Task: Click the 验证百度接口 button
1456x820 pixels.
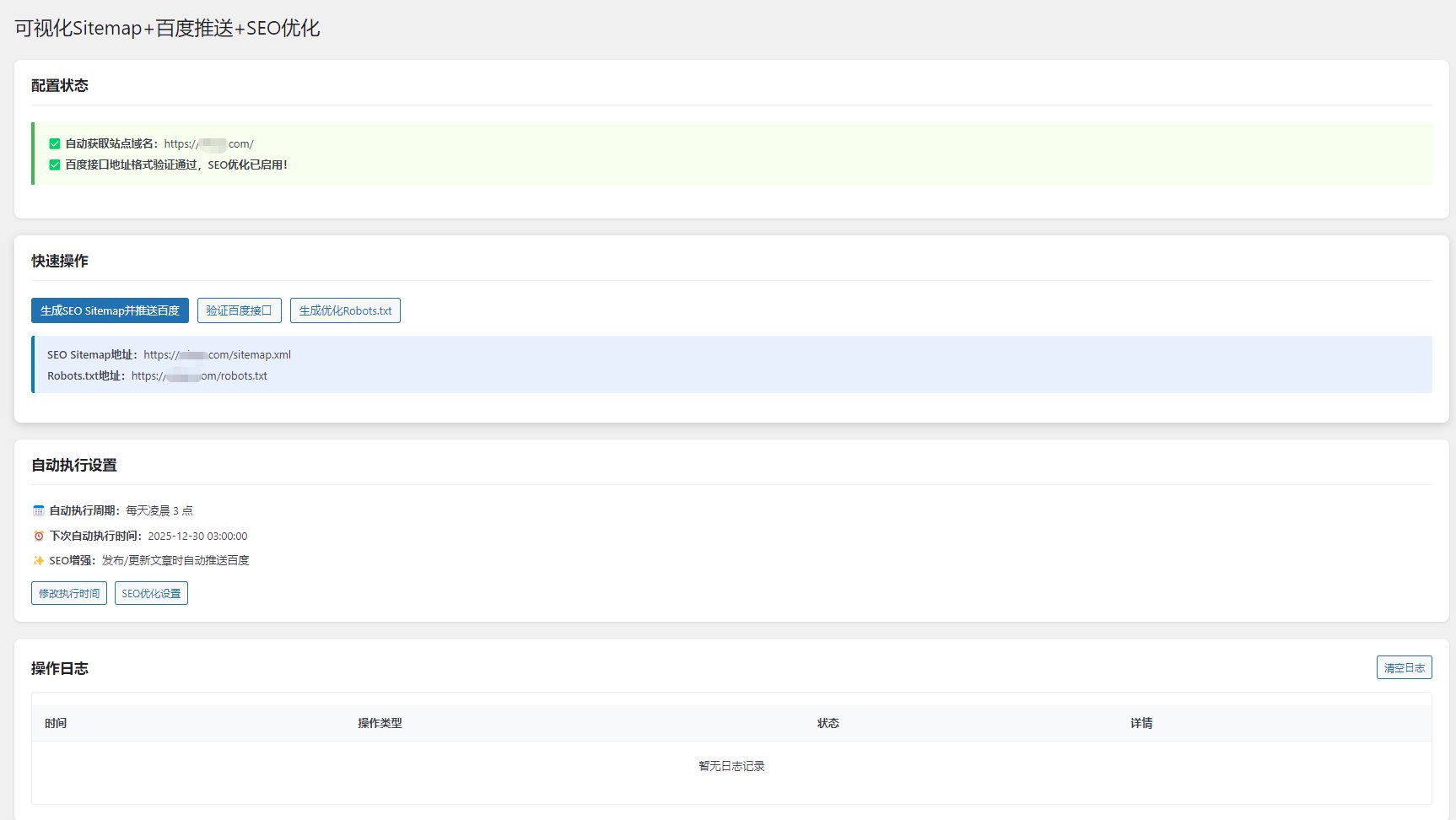Action: click(x=240, y=310)
